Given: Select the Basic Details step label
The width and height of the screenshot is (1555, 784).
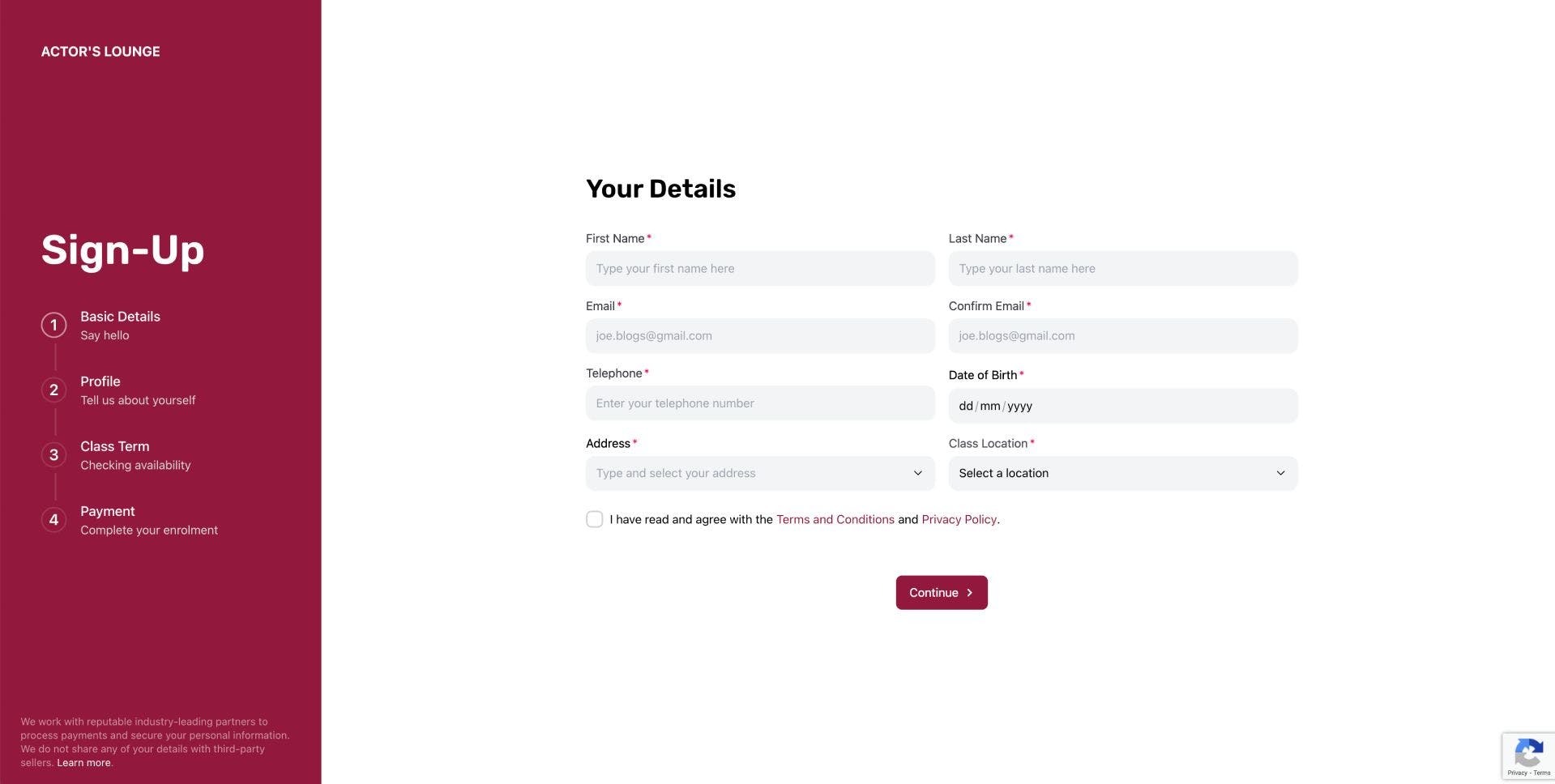Looking at the screenshot, I should (120, 317).
